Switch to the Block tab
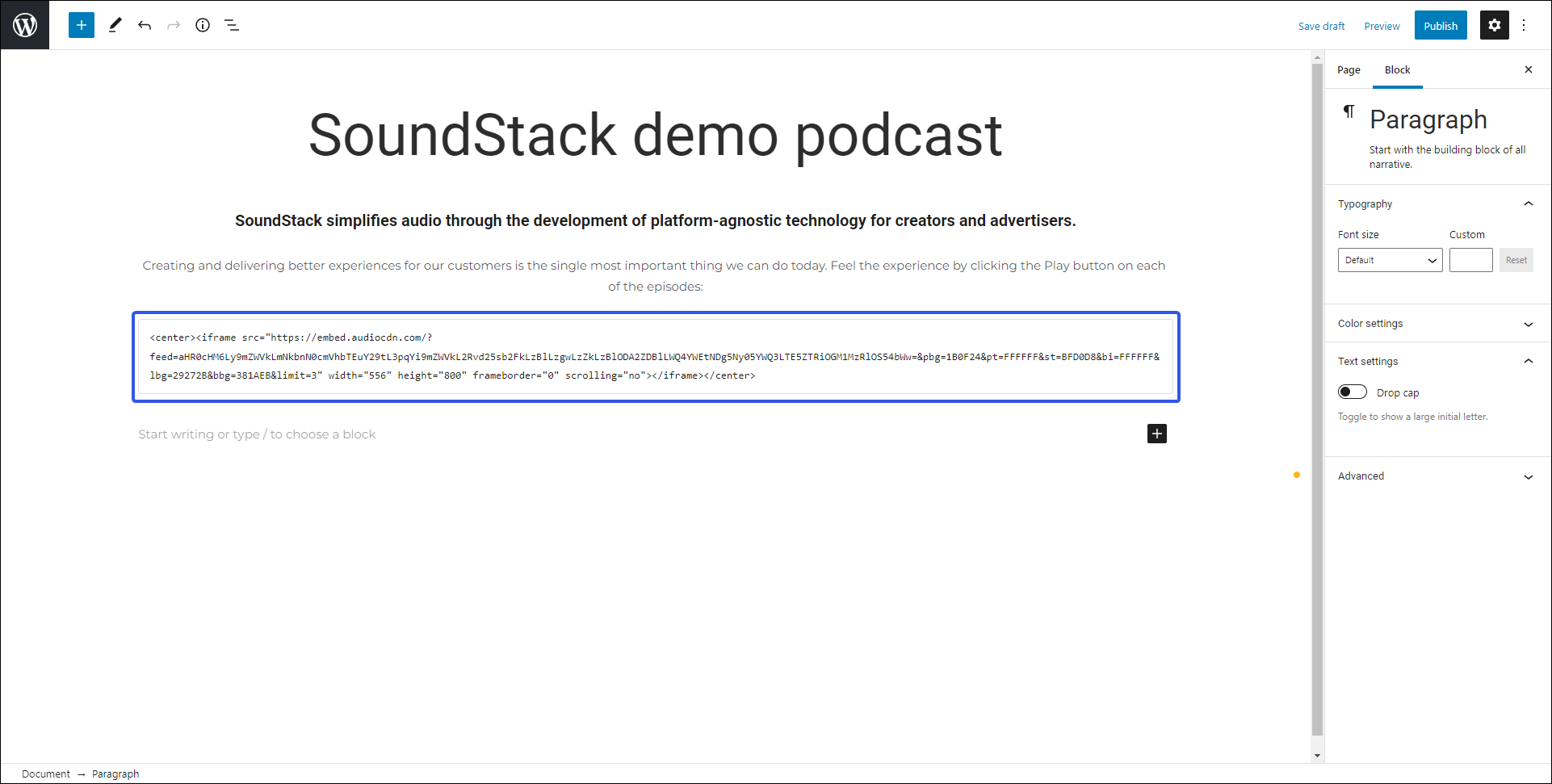Screen dimensions: 1552x784 (1397, 70)
